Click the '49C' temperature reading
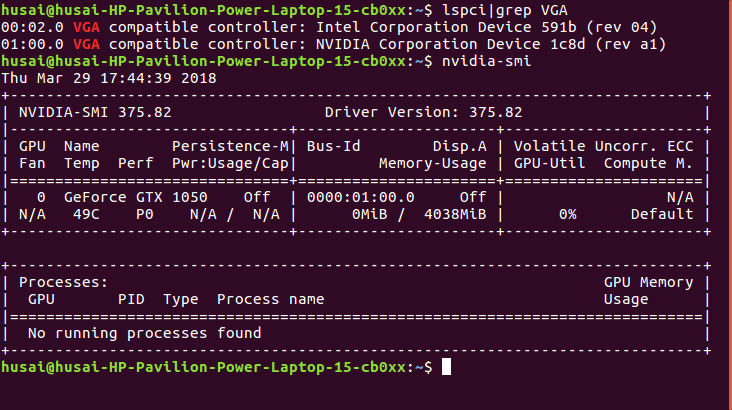Viewport: 732px width, 410px height. click(x=86, y=214)
